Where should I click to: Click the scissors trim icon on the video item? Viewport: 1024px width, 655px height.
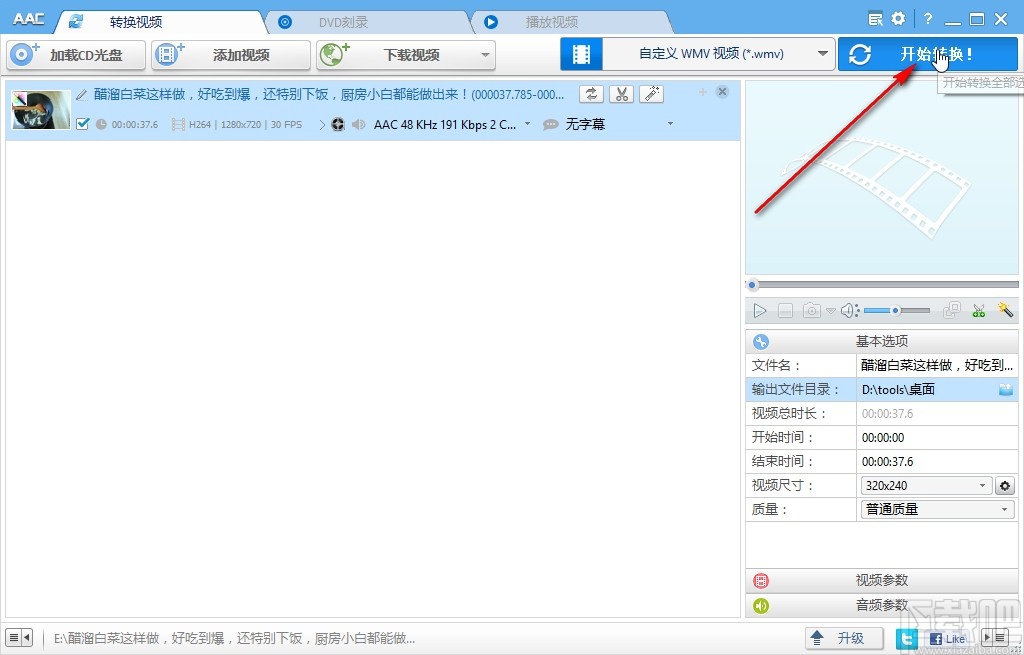click(621, 92)
